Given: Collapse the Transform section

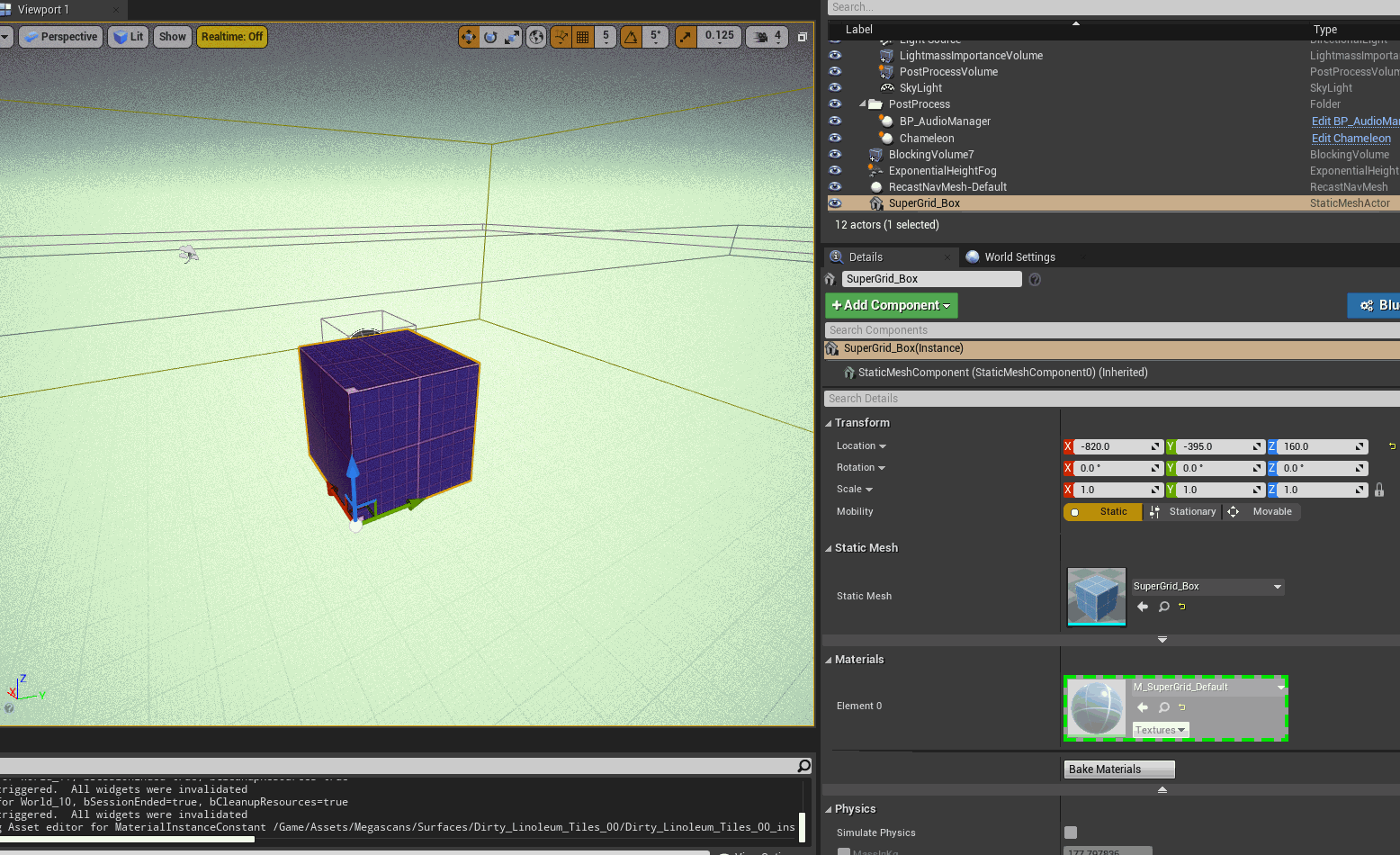Looking at the screenshot, I should point(829,423).
